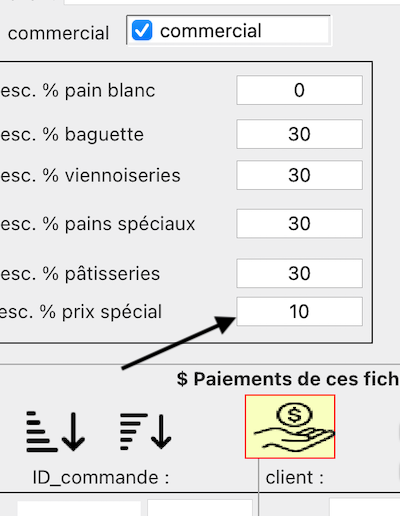Click the 'esc. % pains spéciaux' field
This screenshot has width=400, height=516.
point(299,223)
